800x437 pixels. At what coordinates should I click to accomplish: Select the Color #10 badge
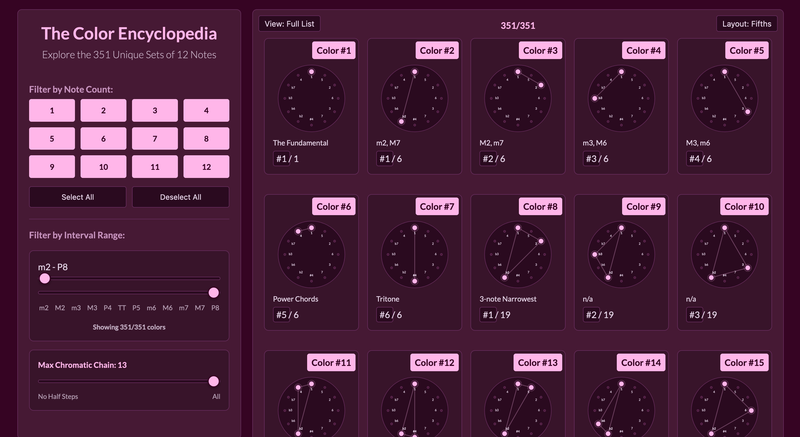click(x=744, y=207)
